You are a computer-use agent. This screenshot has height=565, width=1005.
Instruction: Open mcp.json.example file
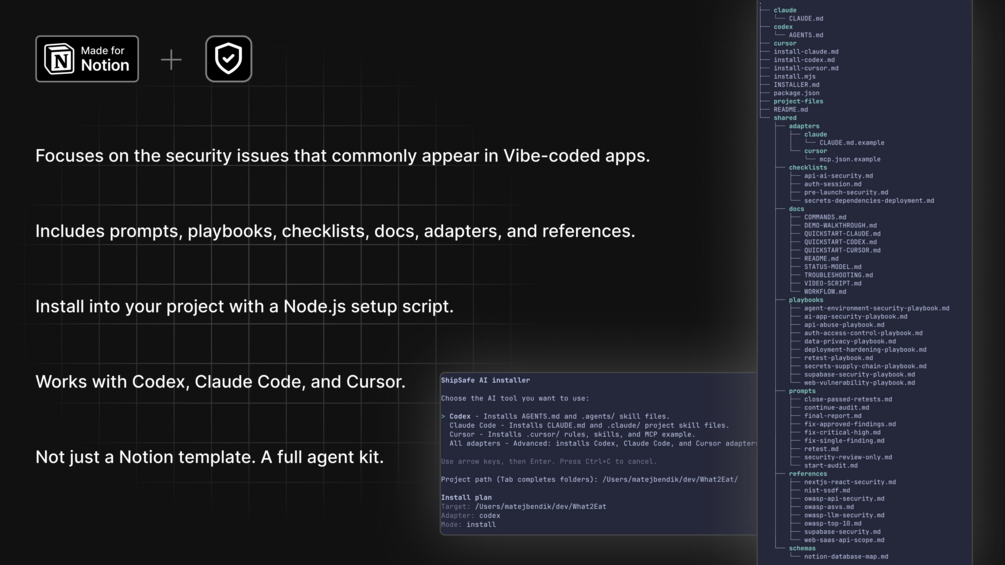[849, 160]
